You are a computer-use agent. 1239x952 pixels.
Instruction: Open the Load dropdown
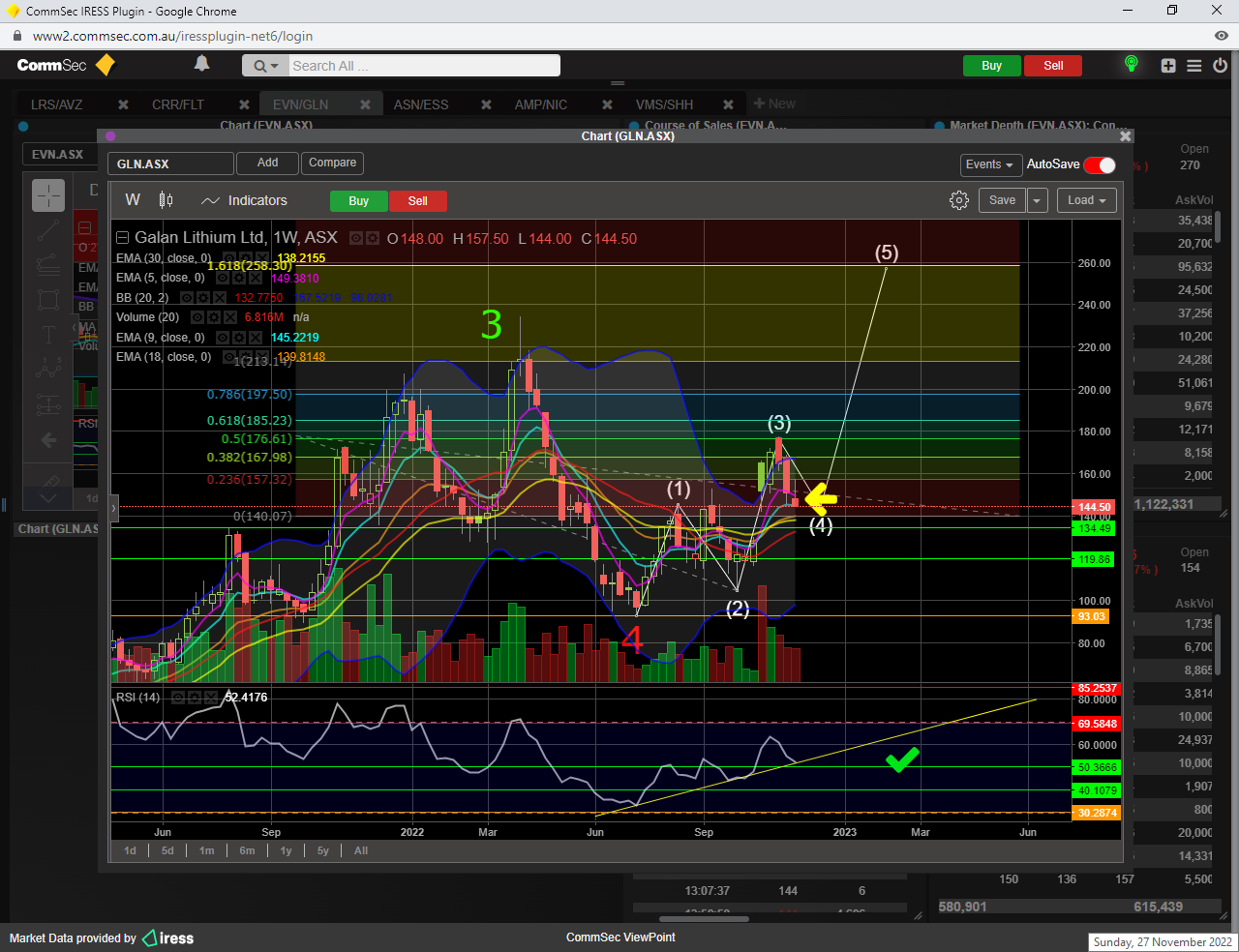click(1087, 200)
